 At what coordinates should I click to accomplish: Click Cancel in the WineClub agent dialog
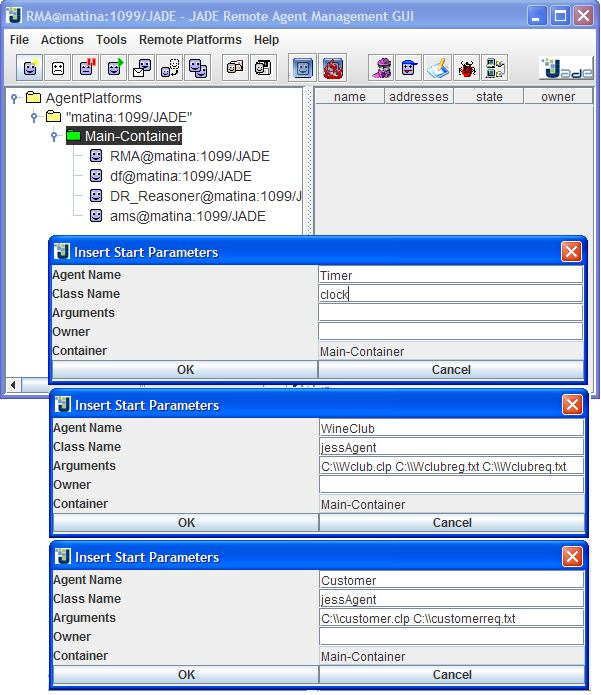click(452, 523)
